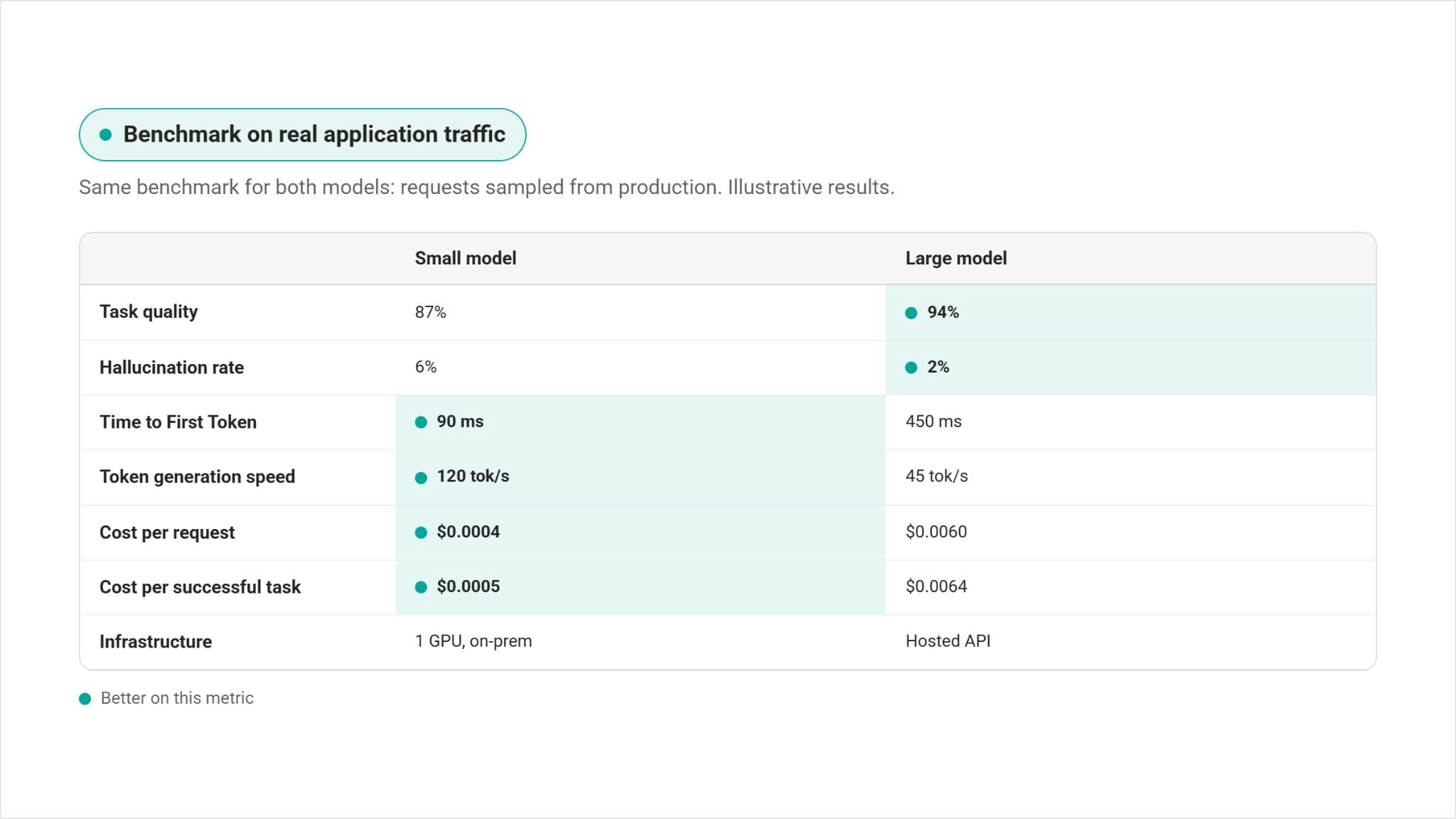Viewport: 1456px width, 819px height.
Task: Click the 6% hallucination rate value
Action: pos(426,367)
